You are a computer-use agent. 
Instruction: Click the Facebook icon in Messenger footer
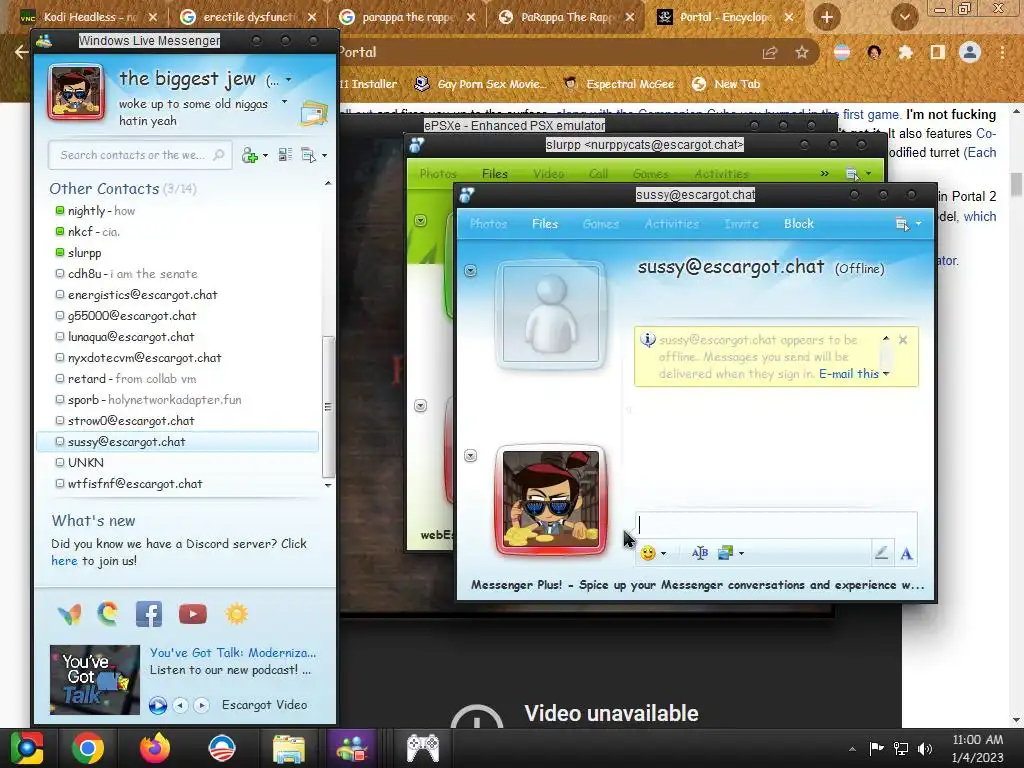tap(149, 614)
